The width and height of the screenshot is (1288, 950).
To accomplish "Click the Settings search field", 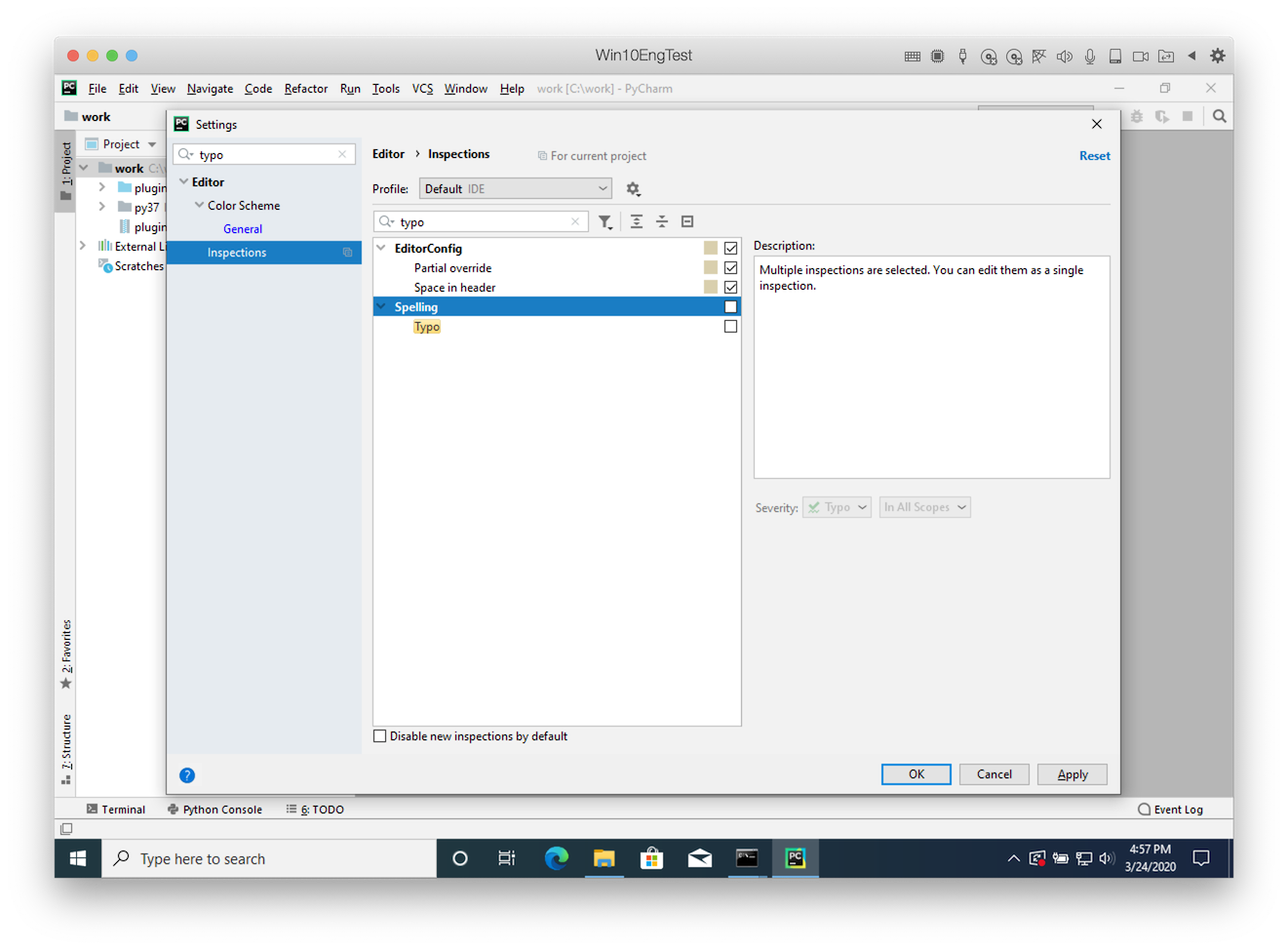I will point(264,154).
